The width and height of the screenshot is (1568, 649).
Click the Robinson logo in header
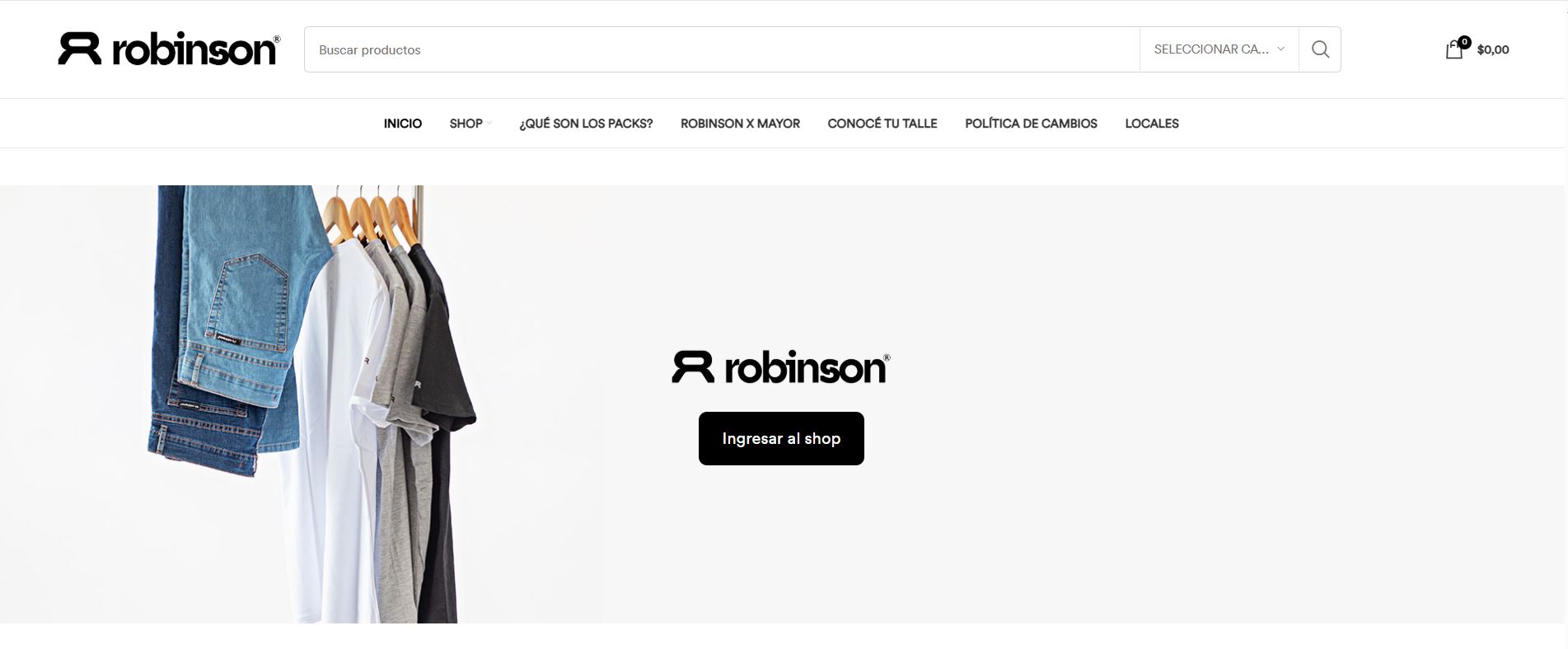pyautogui.click(x=169, y=49)
